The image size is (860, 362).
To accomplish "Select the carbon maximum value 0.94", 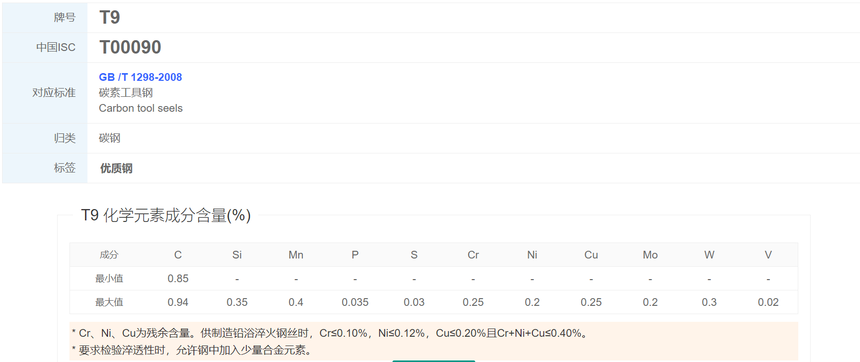I will click(178, 302).
